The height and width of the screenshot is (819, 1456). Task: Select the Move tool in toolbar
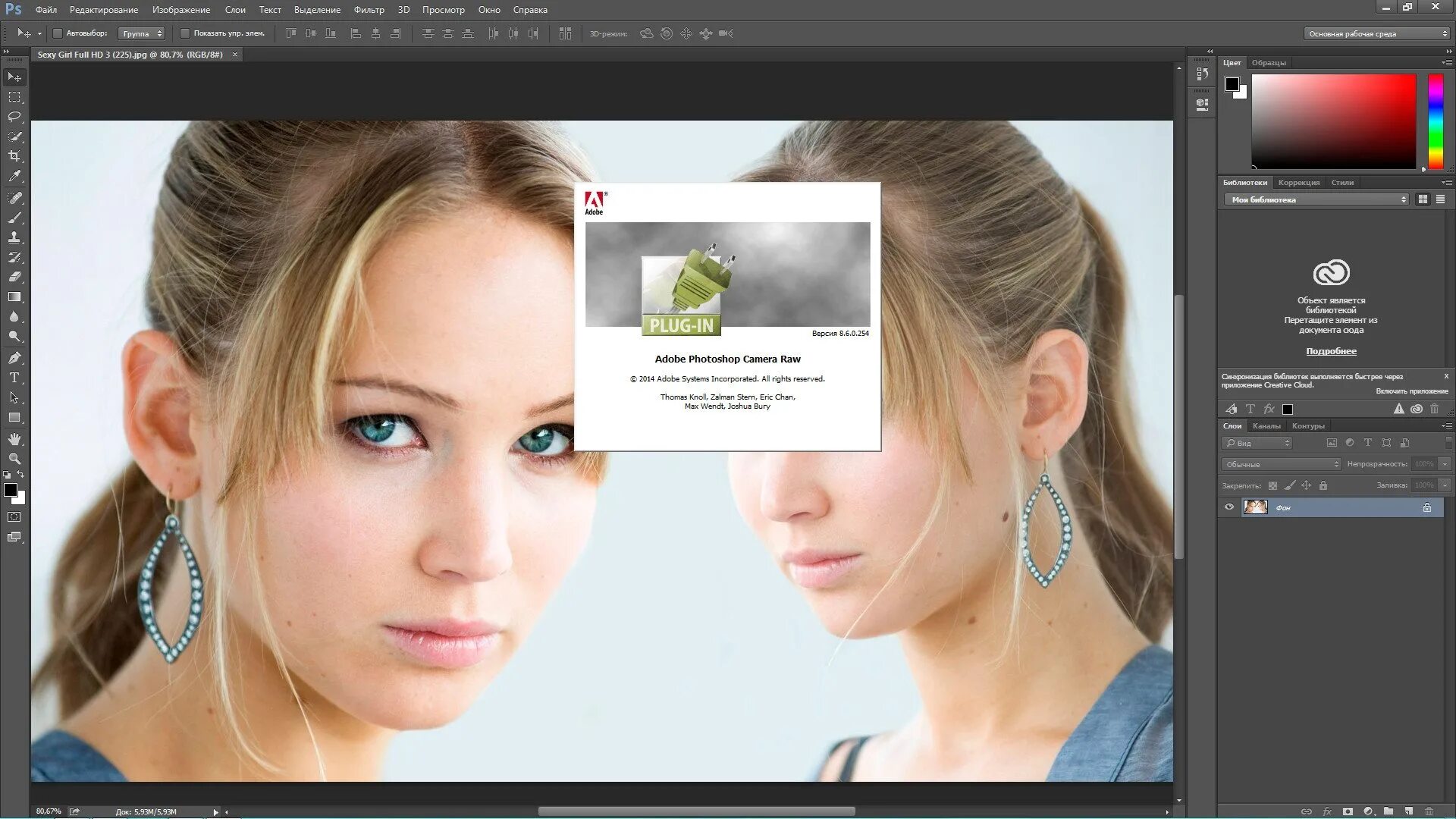tap(14, 77)
